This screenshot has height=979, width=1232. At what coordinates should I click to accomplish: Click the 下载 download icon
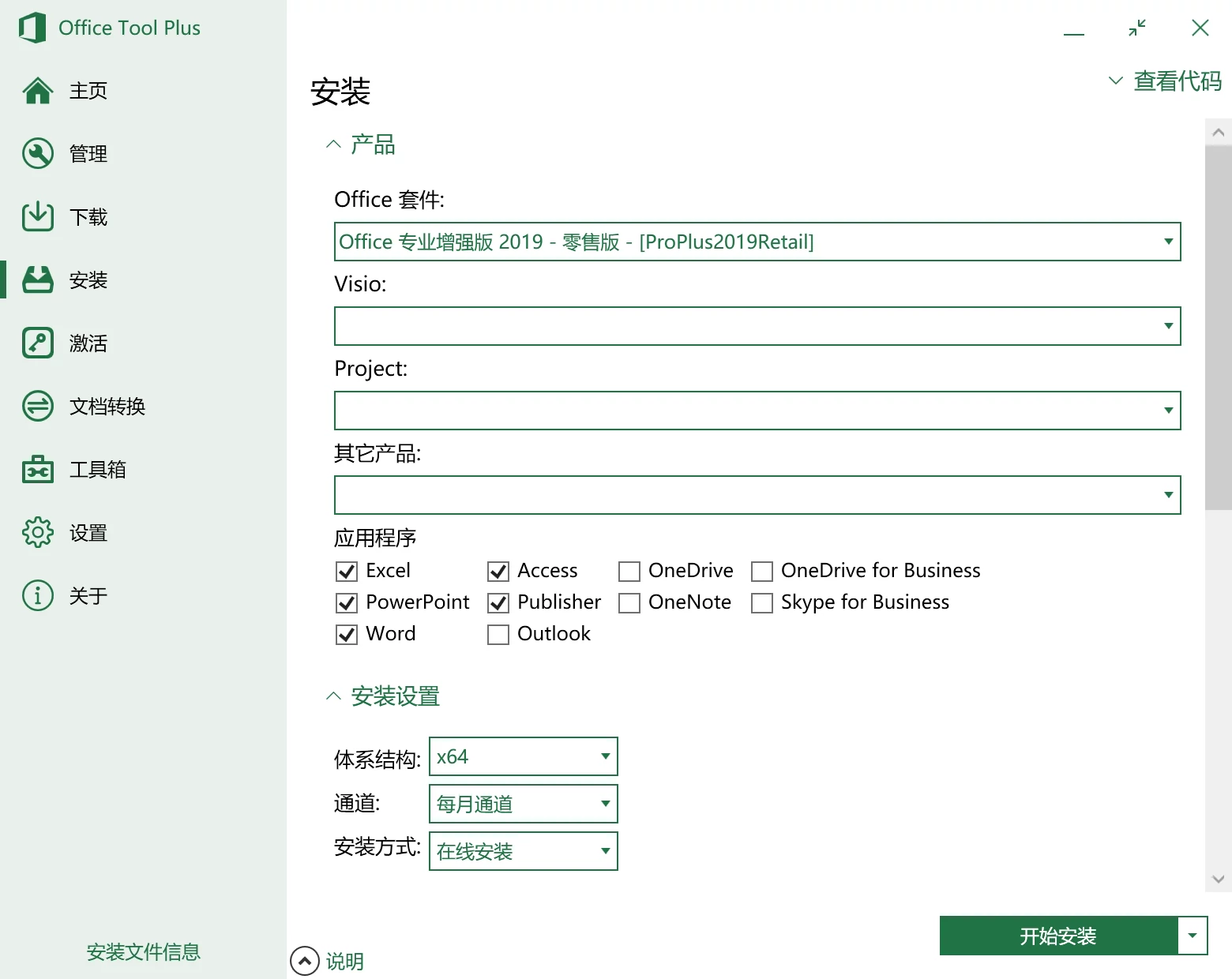[x=38, y=216]
